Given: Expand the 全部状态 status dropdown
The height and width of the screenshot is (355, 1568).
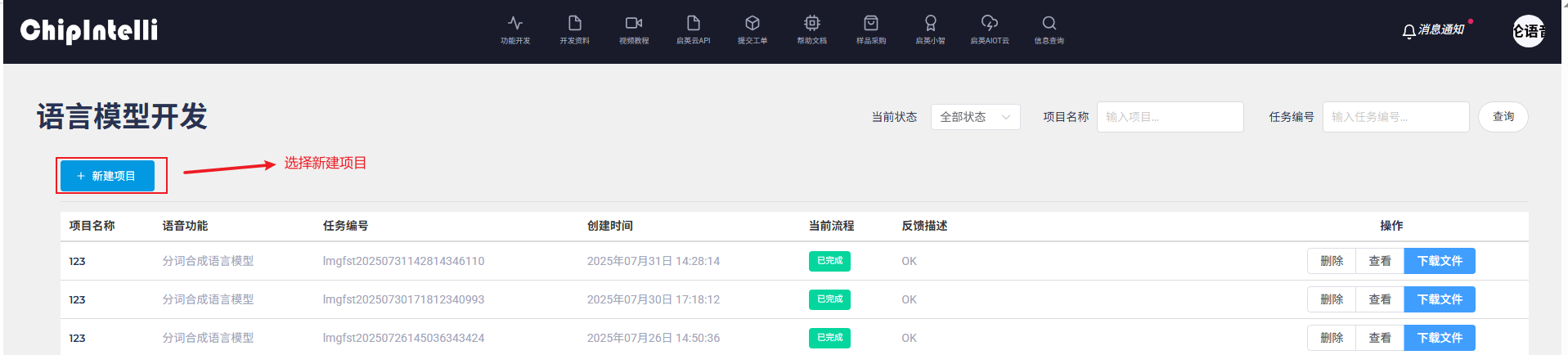Looking at the screenshot, I should point(975,117).
